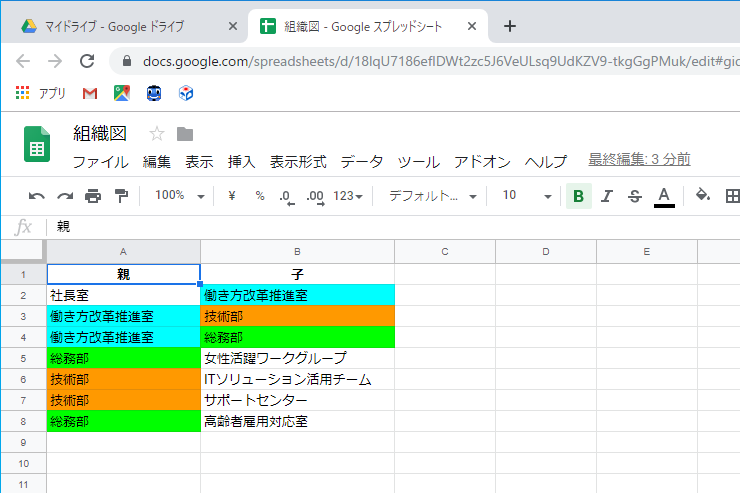Open the borders tool

tap(732, 196)
